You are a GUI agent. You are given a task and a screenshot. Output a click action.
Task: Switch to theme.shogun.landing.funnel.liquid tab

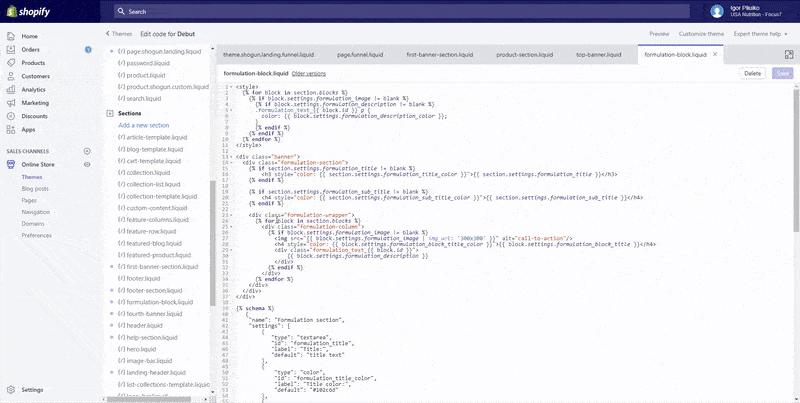[268, 55]
